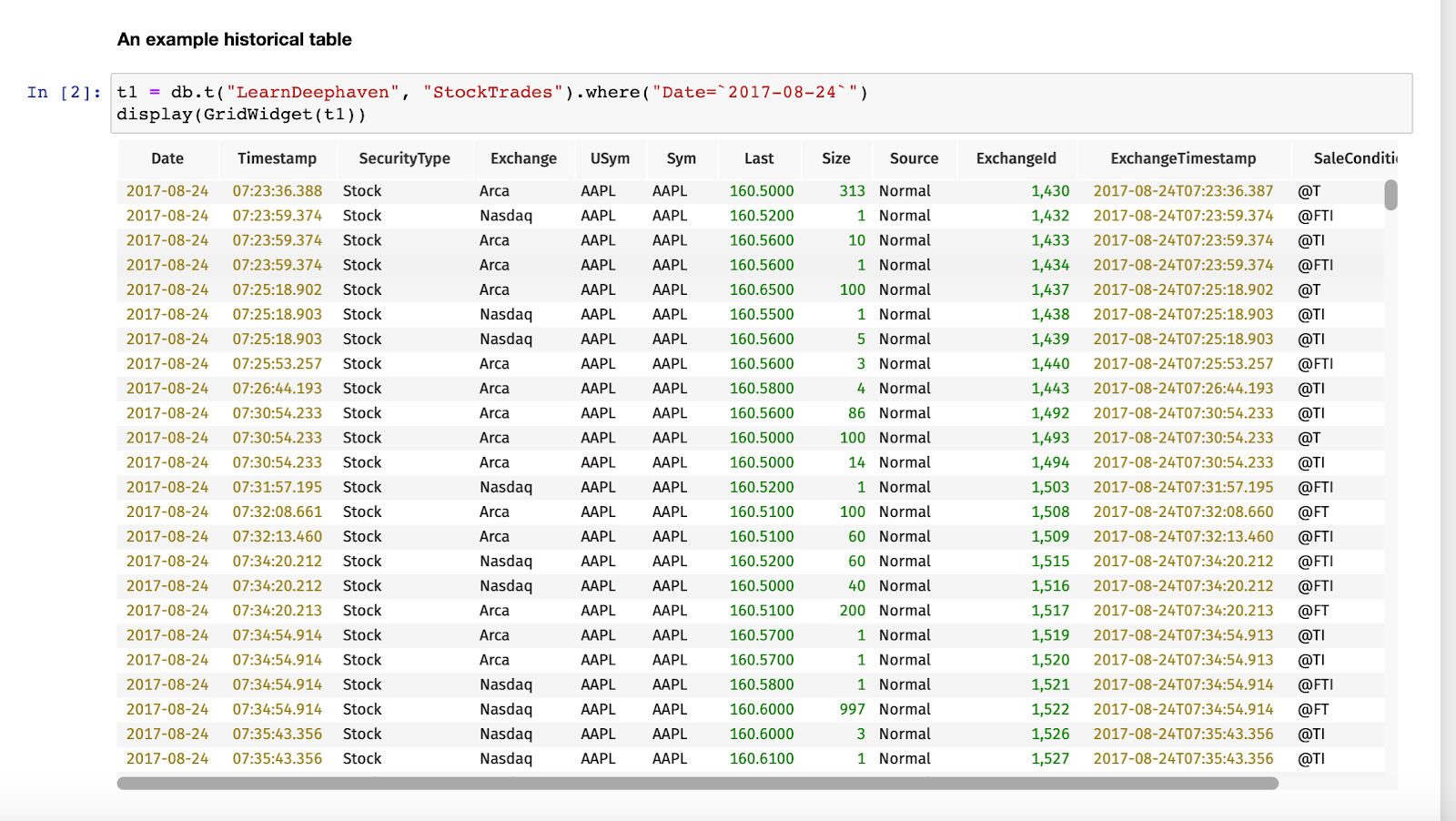Click ExchangeId cell 1,515

click(1050, 562)
